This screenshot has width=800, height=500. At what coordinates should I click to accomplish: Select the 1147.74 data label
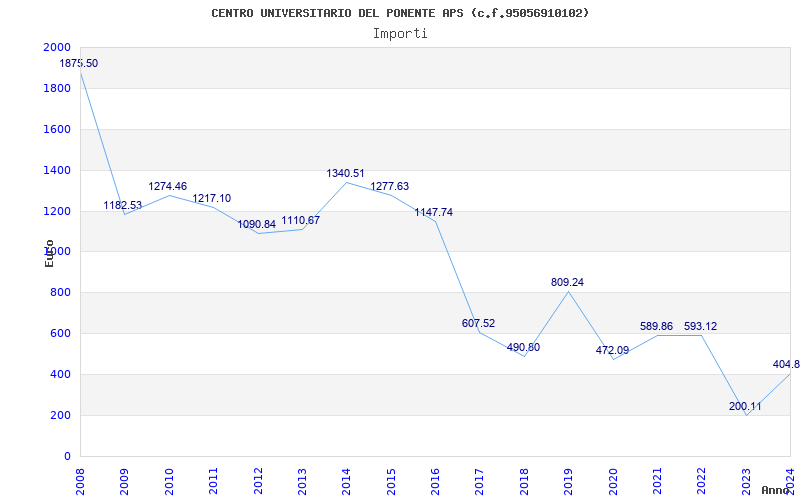pos(433,213)
